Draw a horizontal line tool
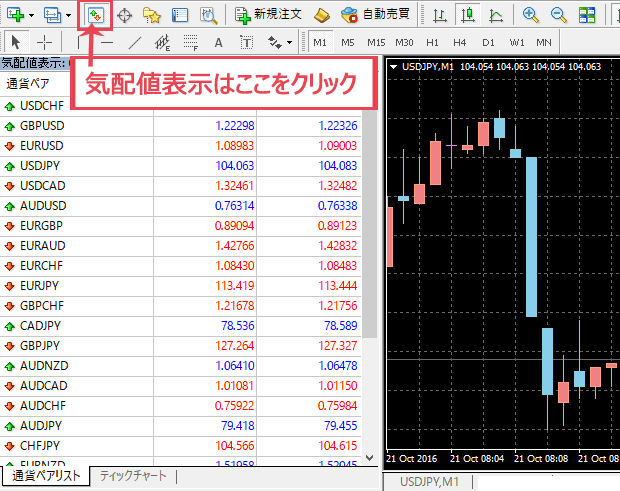Viewport: 620px width, 491px height. coord(107,42)
